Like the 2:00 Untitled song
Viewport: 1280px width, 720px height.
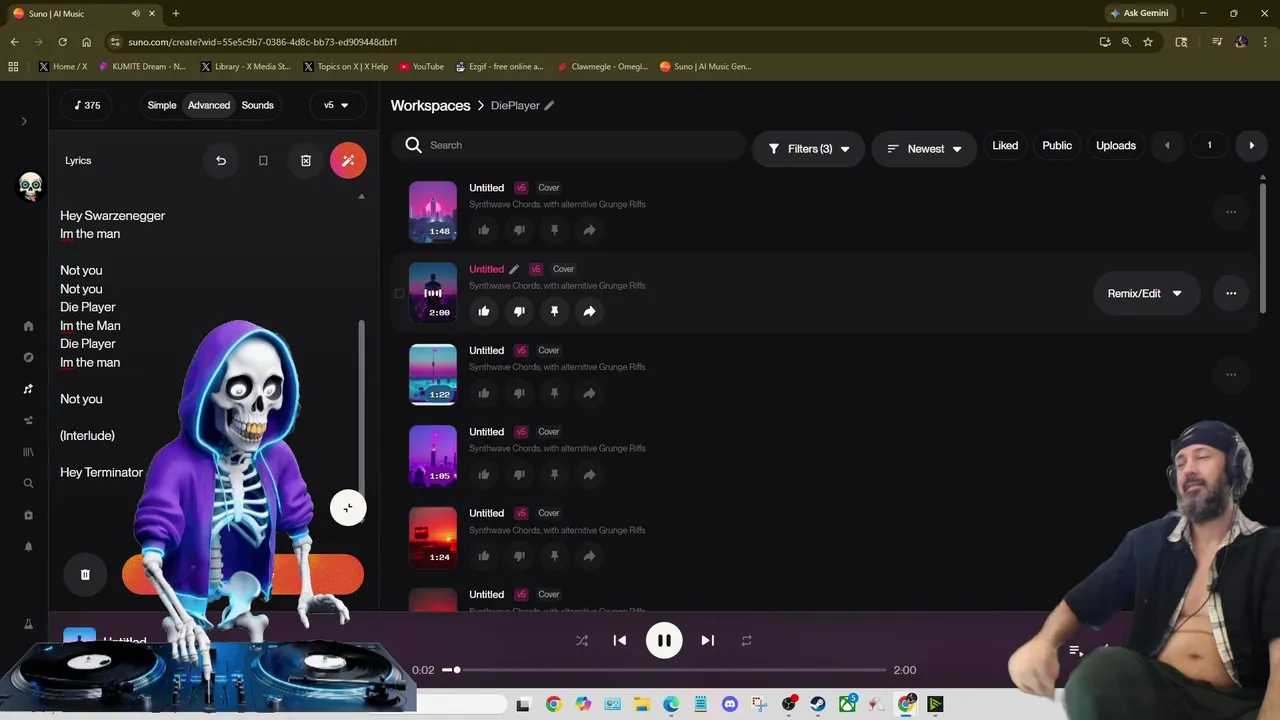[484, 311]
